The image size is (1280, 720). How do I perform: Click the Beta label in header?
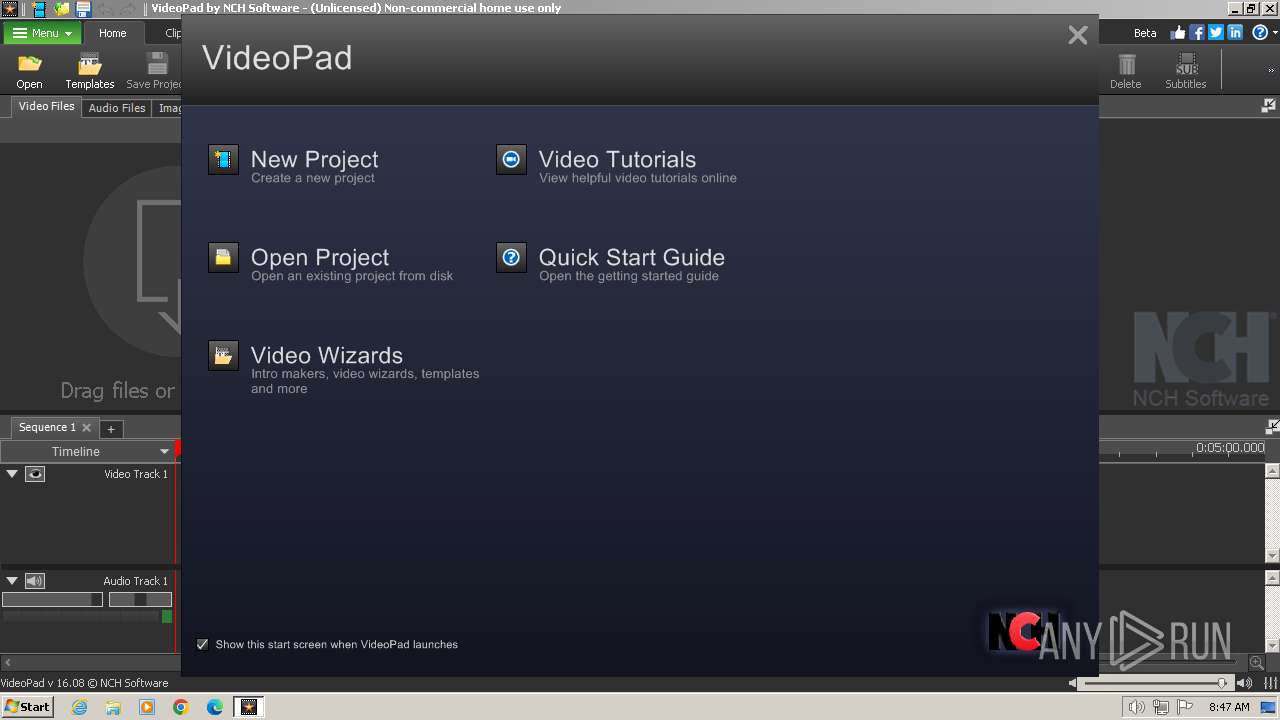pyautogui.click(x=1145, y=33)
